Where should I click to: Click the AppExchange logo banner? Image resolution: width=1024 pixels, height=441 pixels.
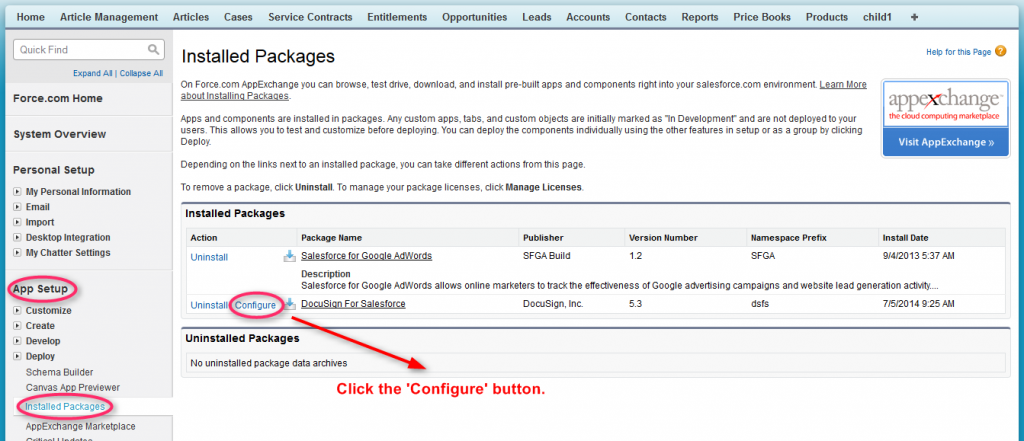pos(944,104)
